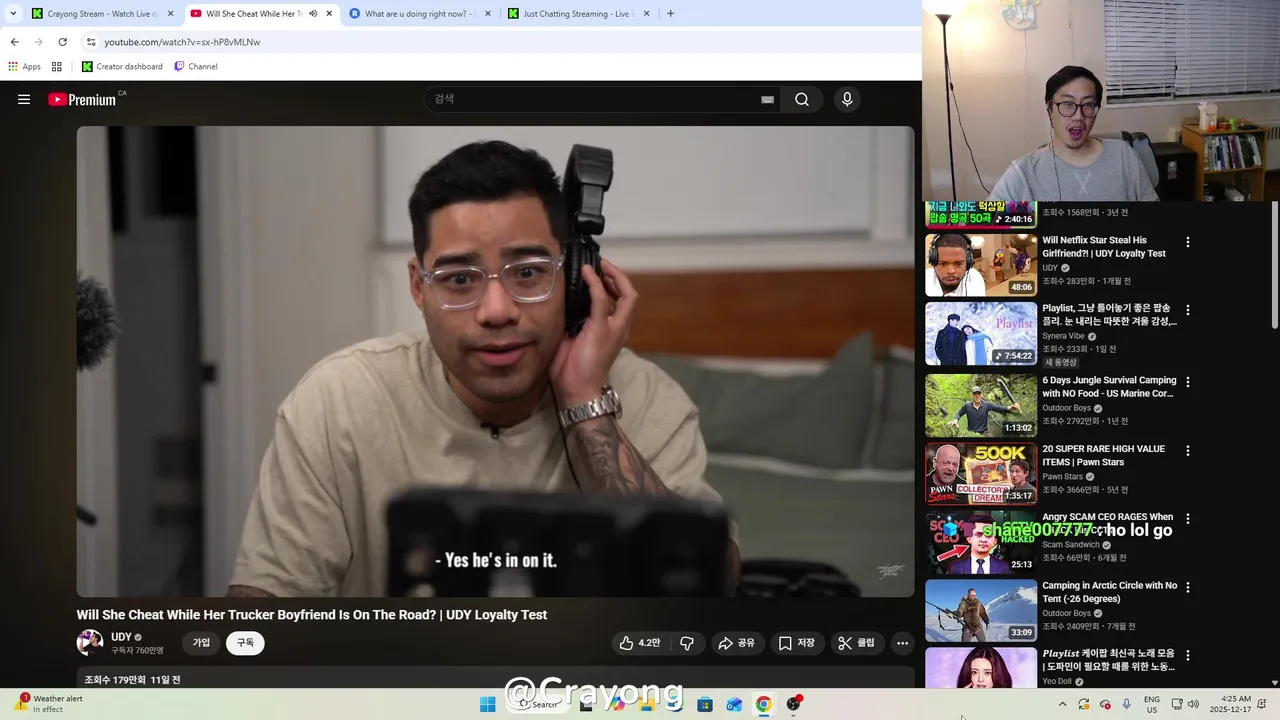Open Pawn Stars channel name

[1063, 477]
